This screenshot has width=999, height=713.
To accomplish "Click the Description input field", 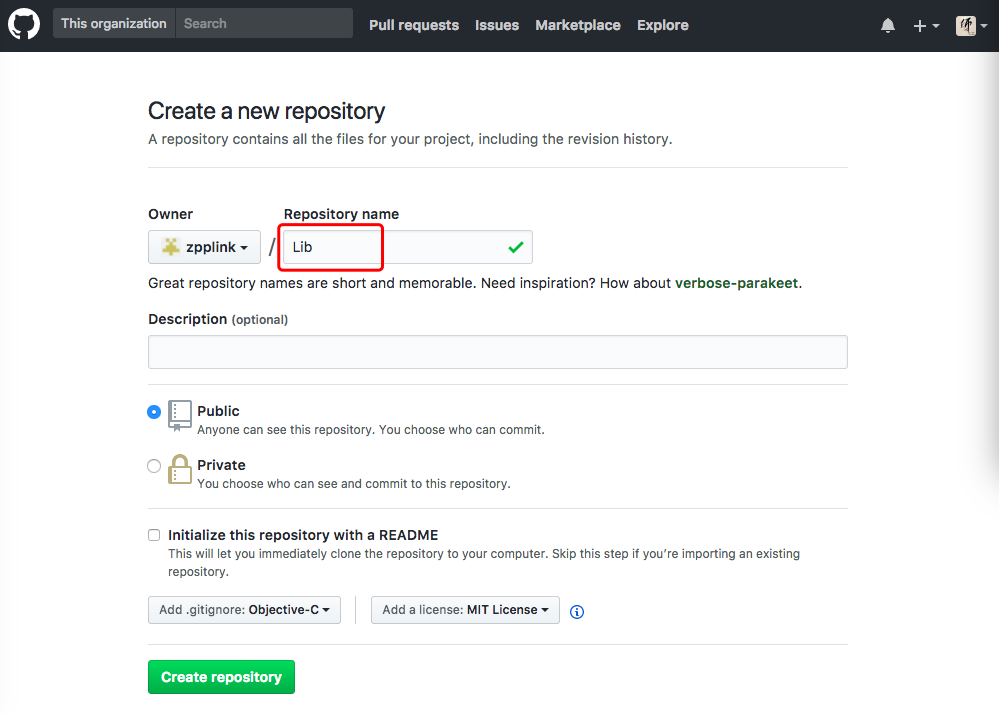I will tap(497, 352).
